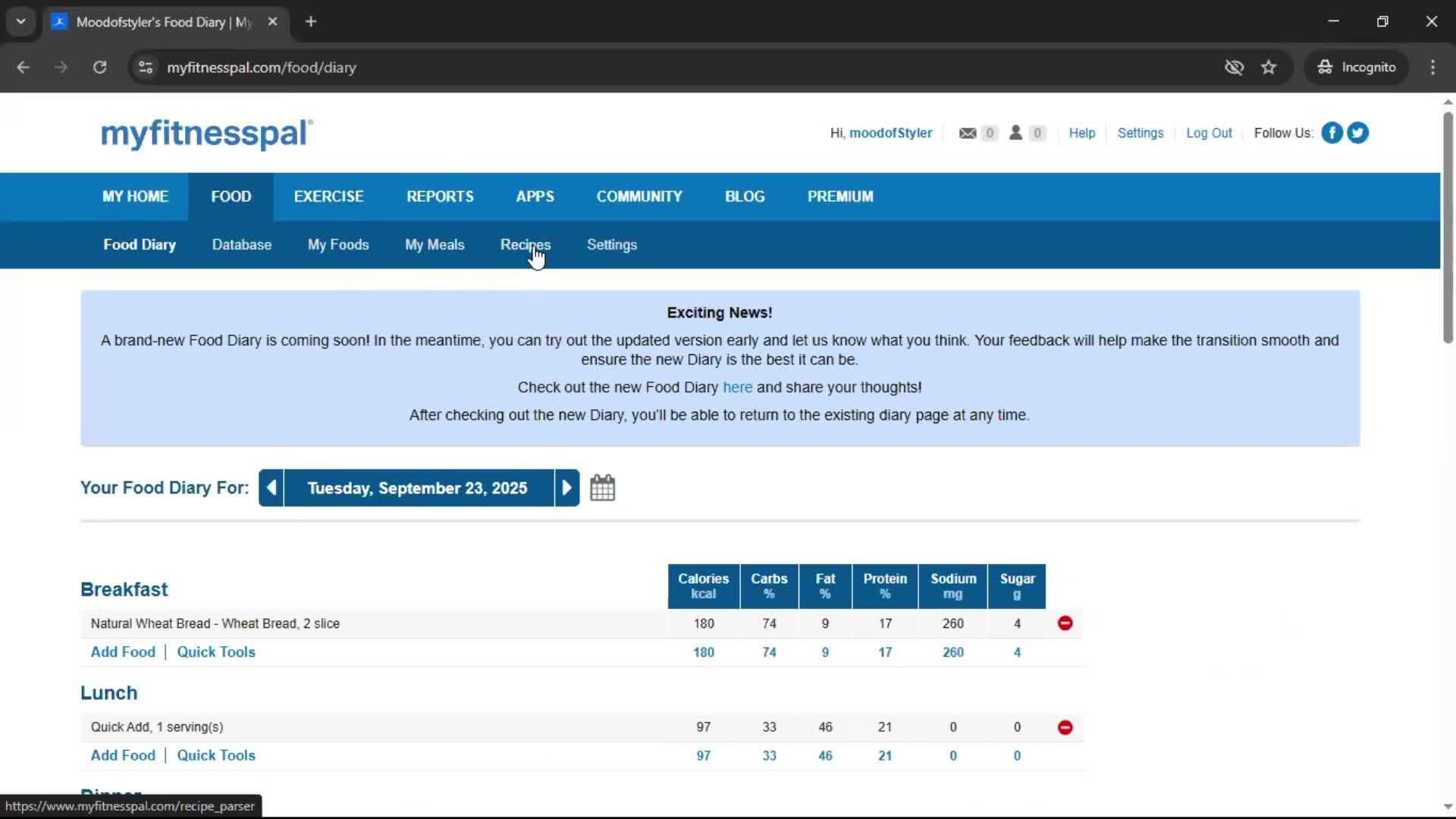The image size is (1456, 819).
Task: Remove the Quick Add lunch entry
Action: click(1065, 727)
